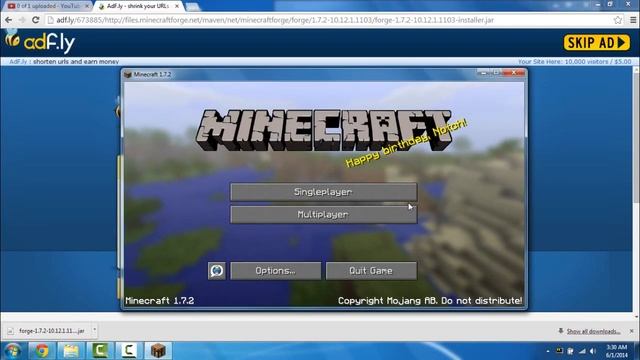The height and width of the screenshot is (360, 640).
Task: Close the YouTube tab
Action: point(87,6)
